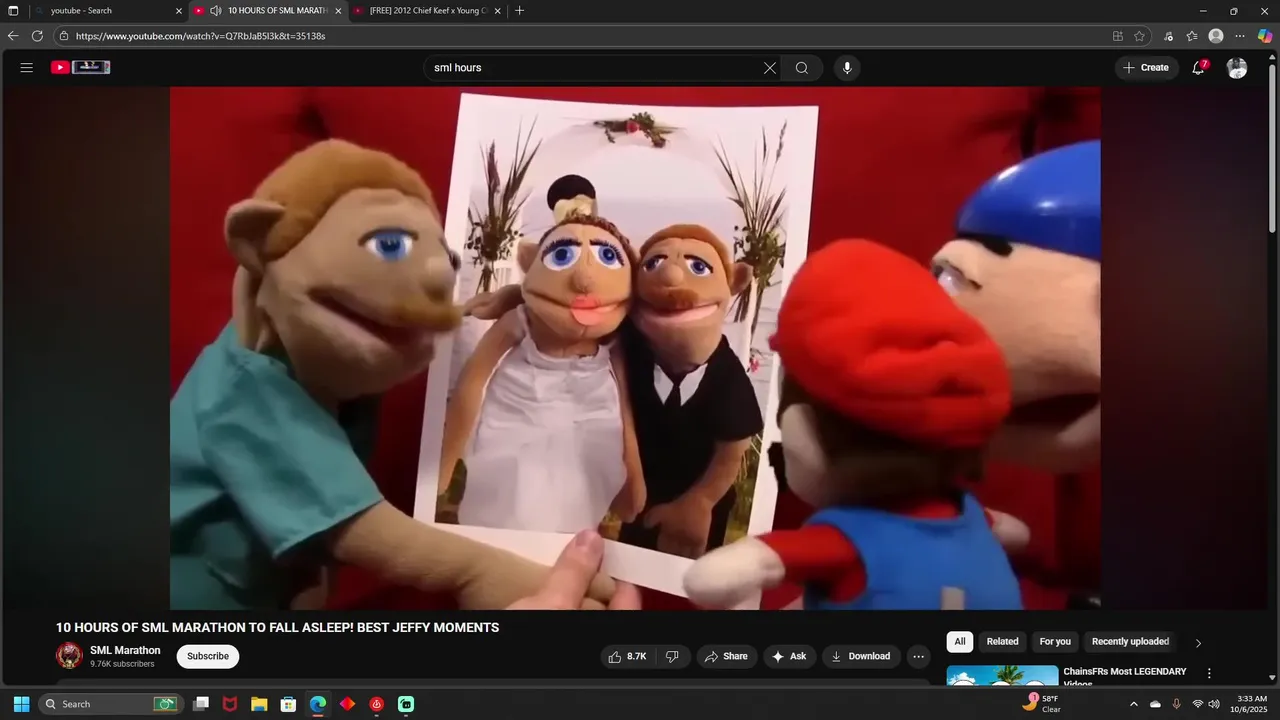Click the video player to pause
Screen dimensions: 1280x720
point(635,348)
